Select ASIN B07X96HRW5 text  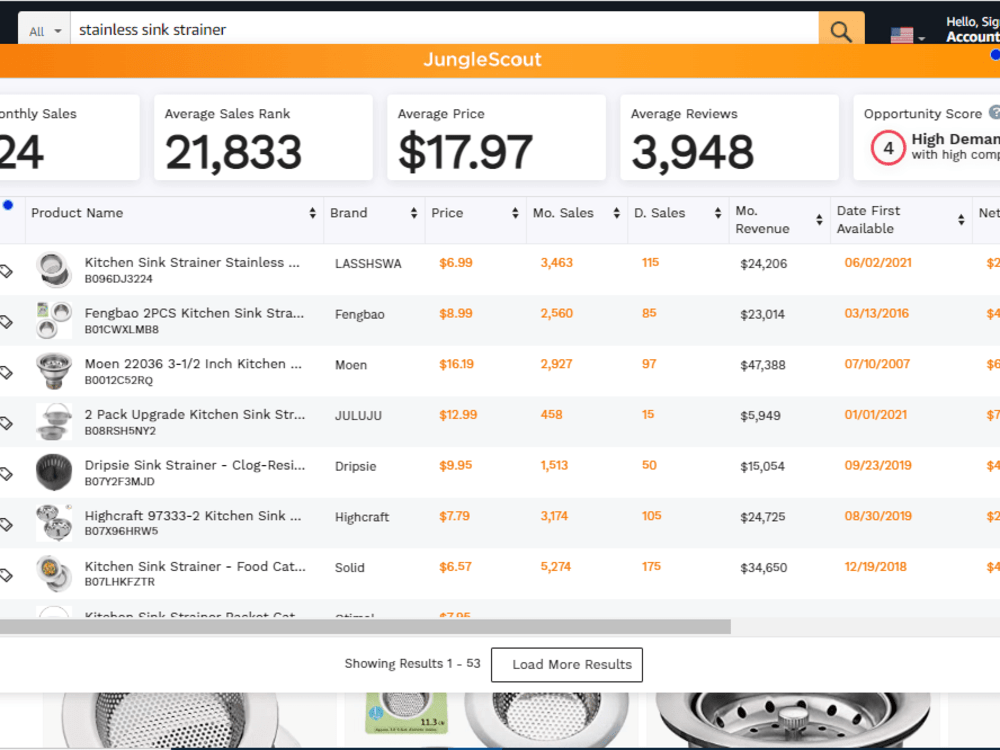(121, 531)
